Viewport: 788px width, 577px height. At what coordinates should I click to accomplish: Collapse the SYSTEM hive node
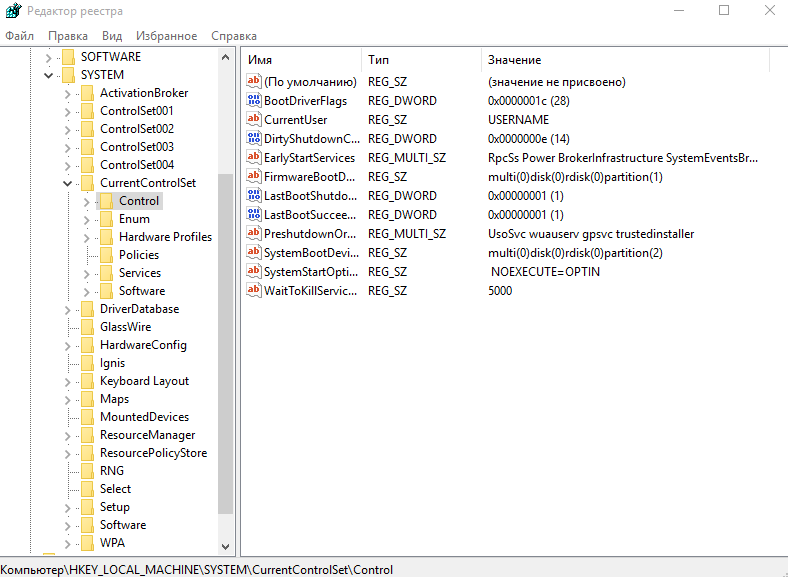point(48,75)
